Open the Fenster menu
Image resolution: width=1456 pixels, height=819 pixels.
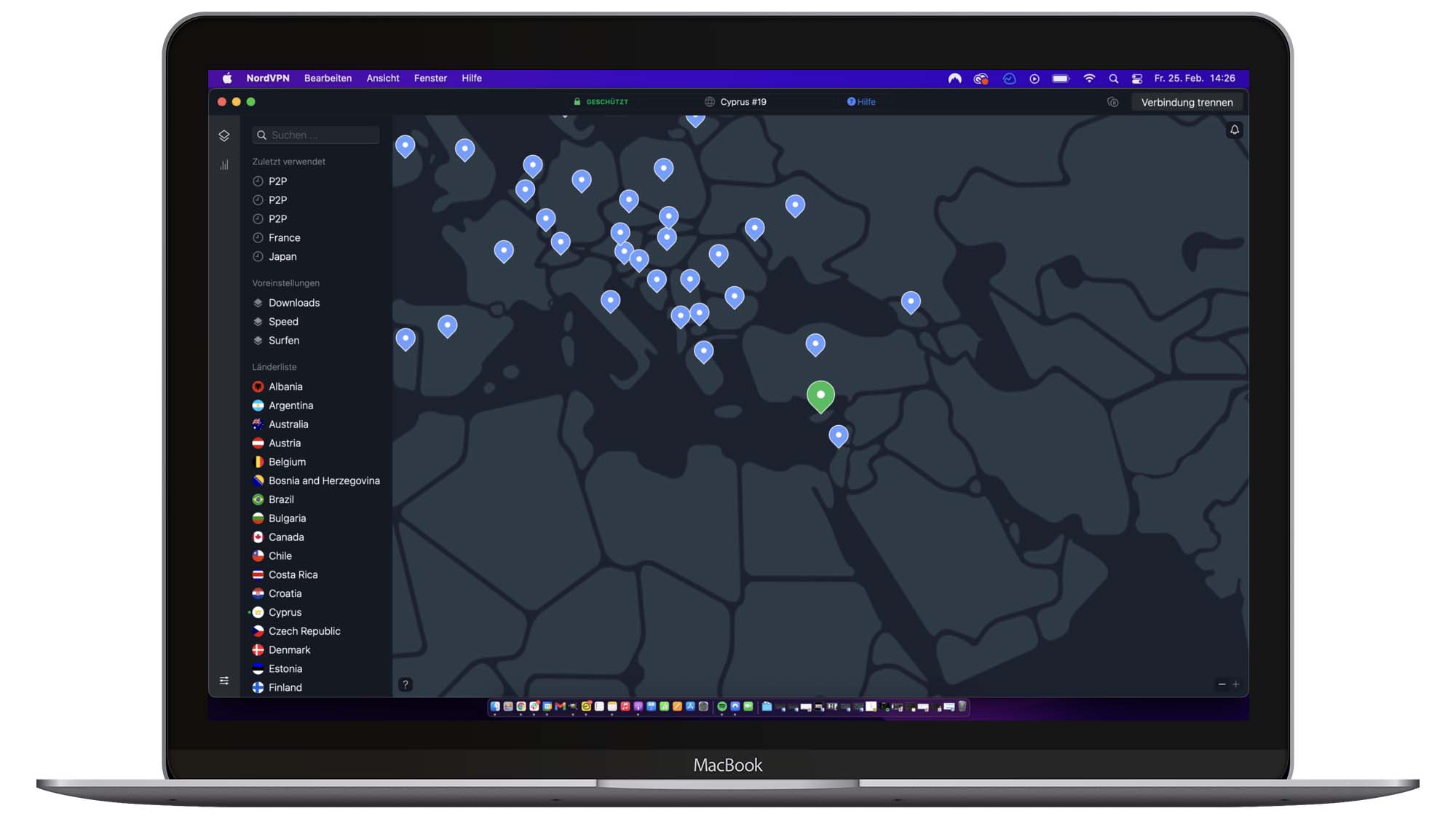point(430,78)
